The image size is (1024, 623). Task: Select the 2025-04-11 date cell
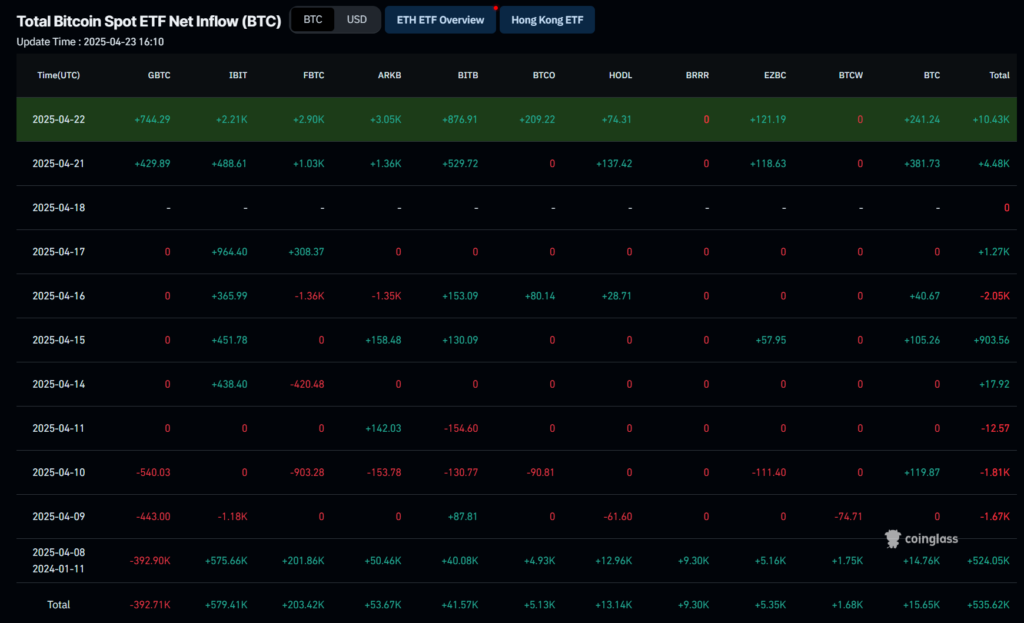pos(59,428)
